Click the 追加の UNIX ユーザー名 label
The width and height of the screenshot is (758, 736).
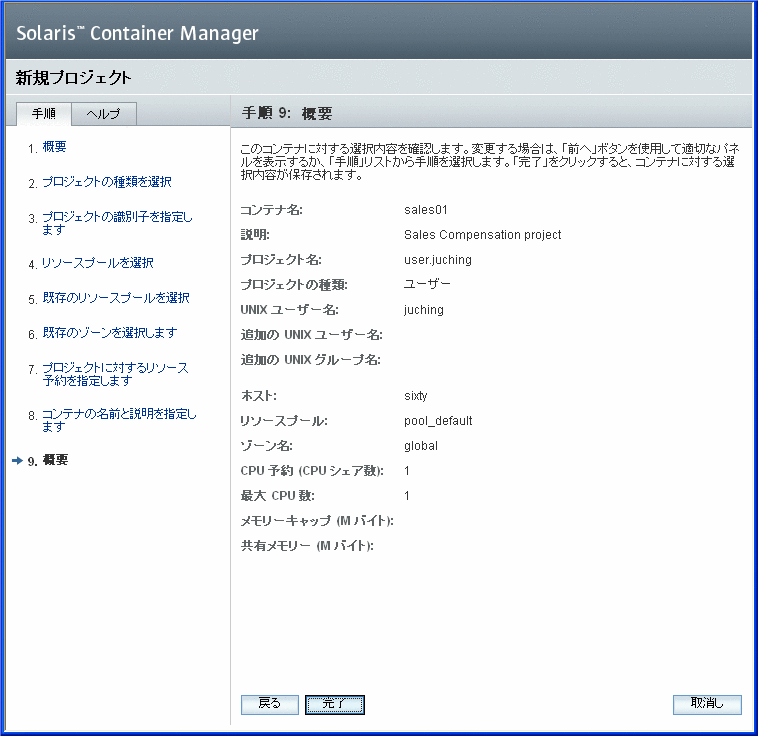(312, 335)
